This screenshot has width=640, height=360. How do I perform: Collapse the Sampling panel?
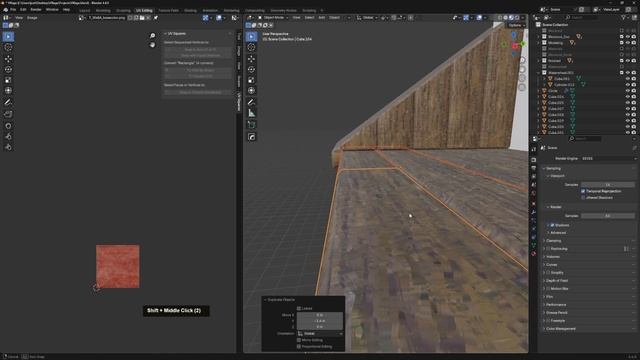pyautogui.click(x=553, y=168)
